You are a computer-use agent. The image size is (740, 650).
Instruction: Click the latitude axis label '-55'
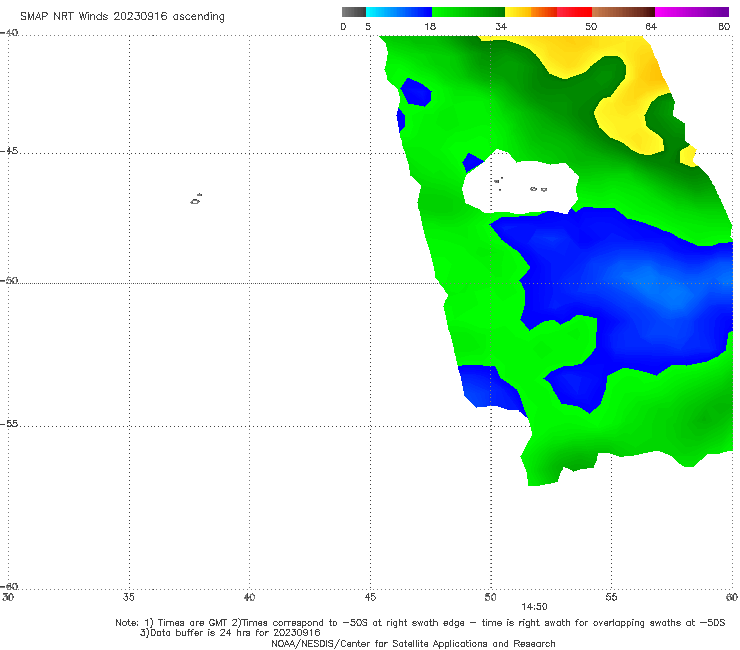point(9,424)
